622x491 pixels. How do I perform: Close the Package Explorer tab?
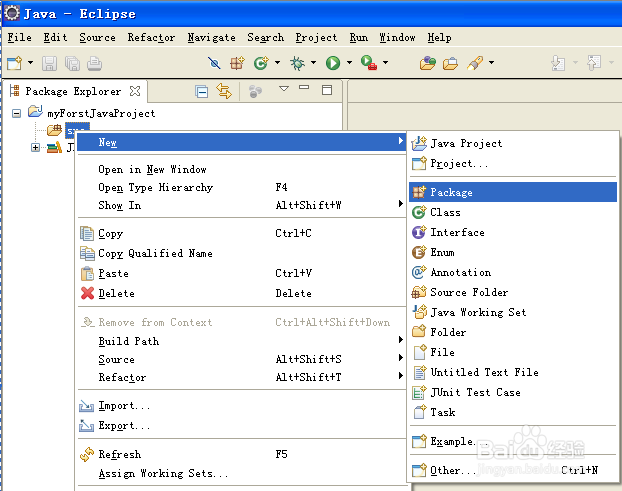point(135,91)
